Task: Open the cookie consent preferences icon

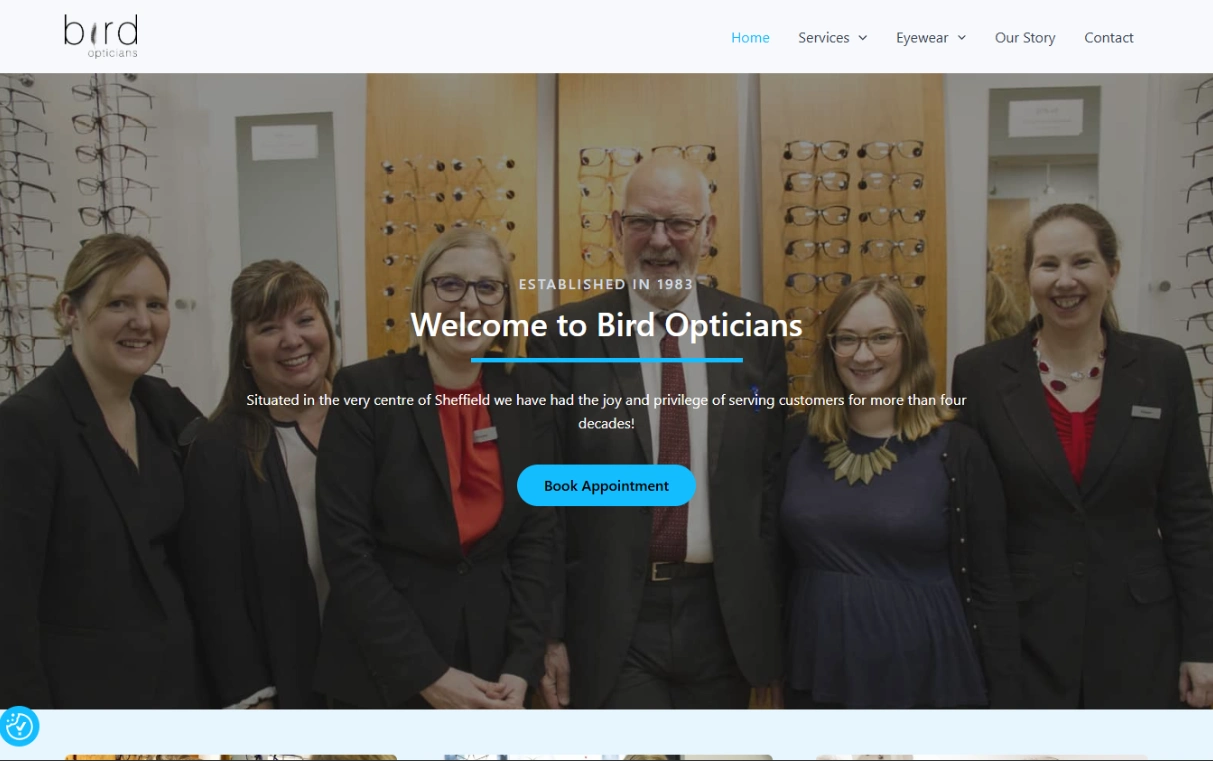Action: click(19, 726)
